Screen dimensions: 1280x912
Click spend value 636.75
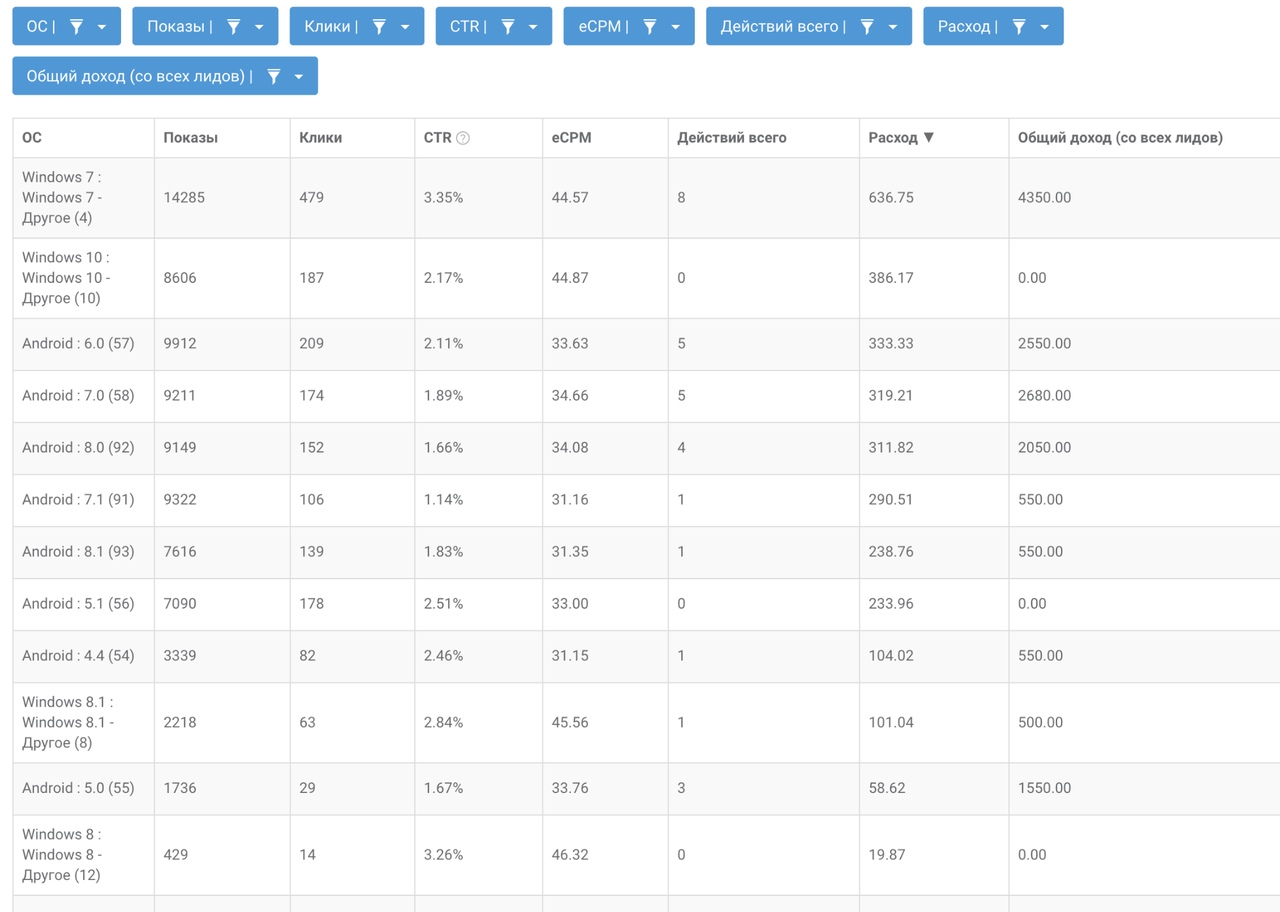(x=891, y=197)
